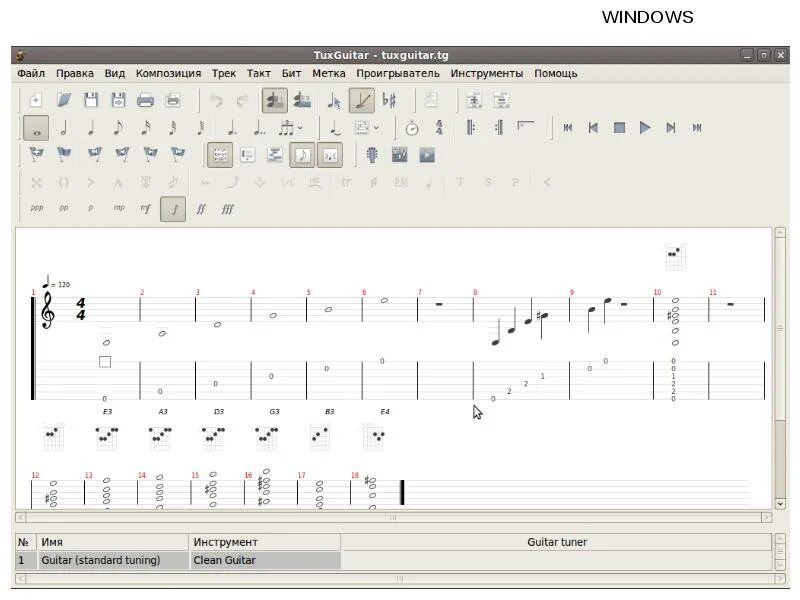This screenshot has height=600, width=800.
Task: Switch to the linear layout view icon
Action: coord(247,155)
